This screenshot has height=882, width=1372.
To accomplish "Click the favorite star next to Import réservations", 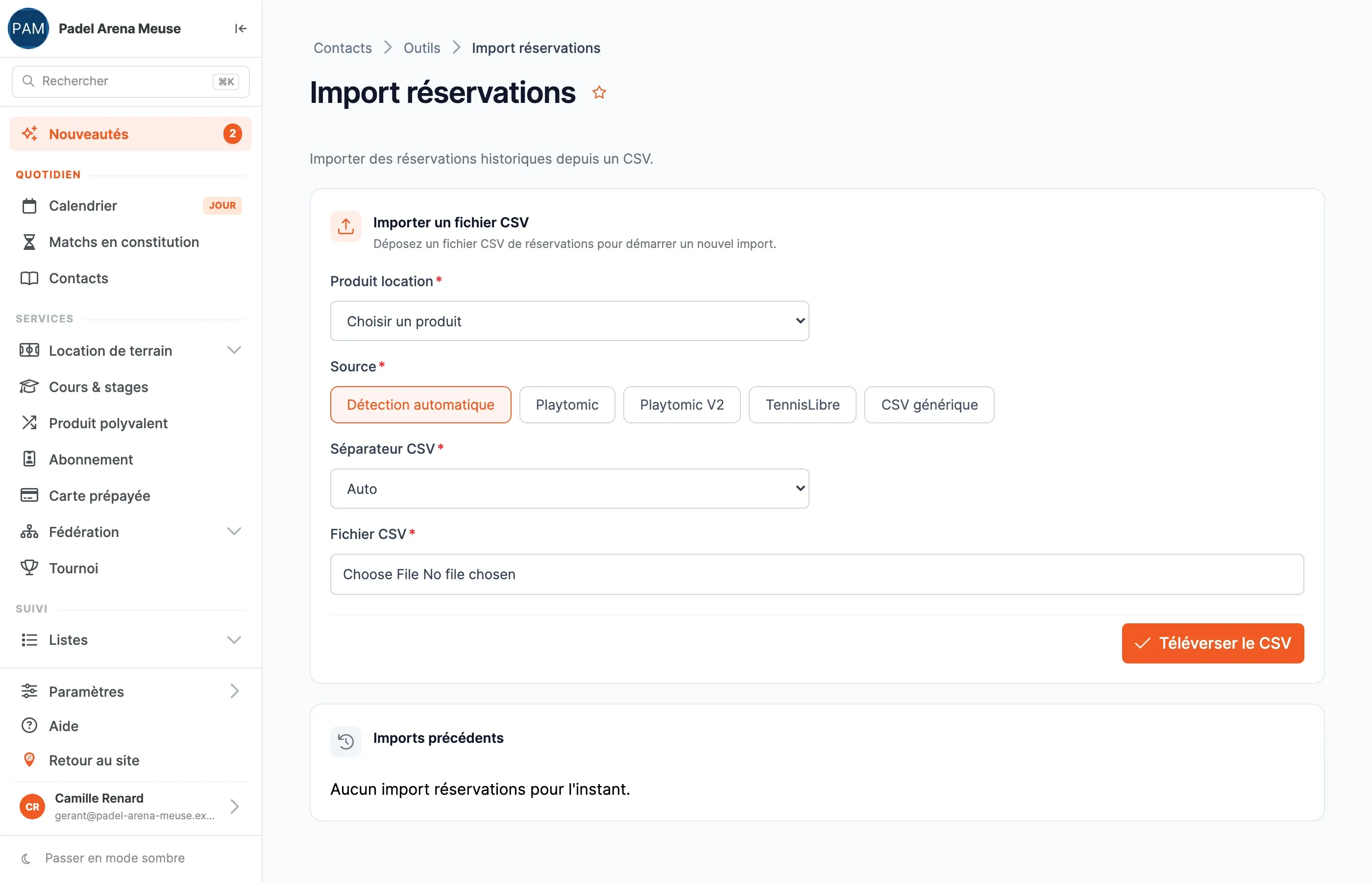I will (x=599, y=92).
